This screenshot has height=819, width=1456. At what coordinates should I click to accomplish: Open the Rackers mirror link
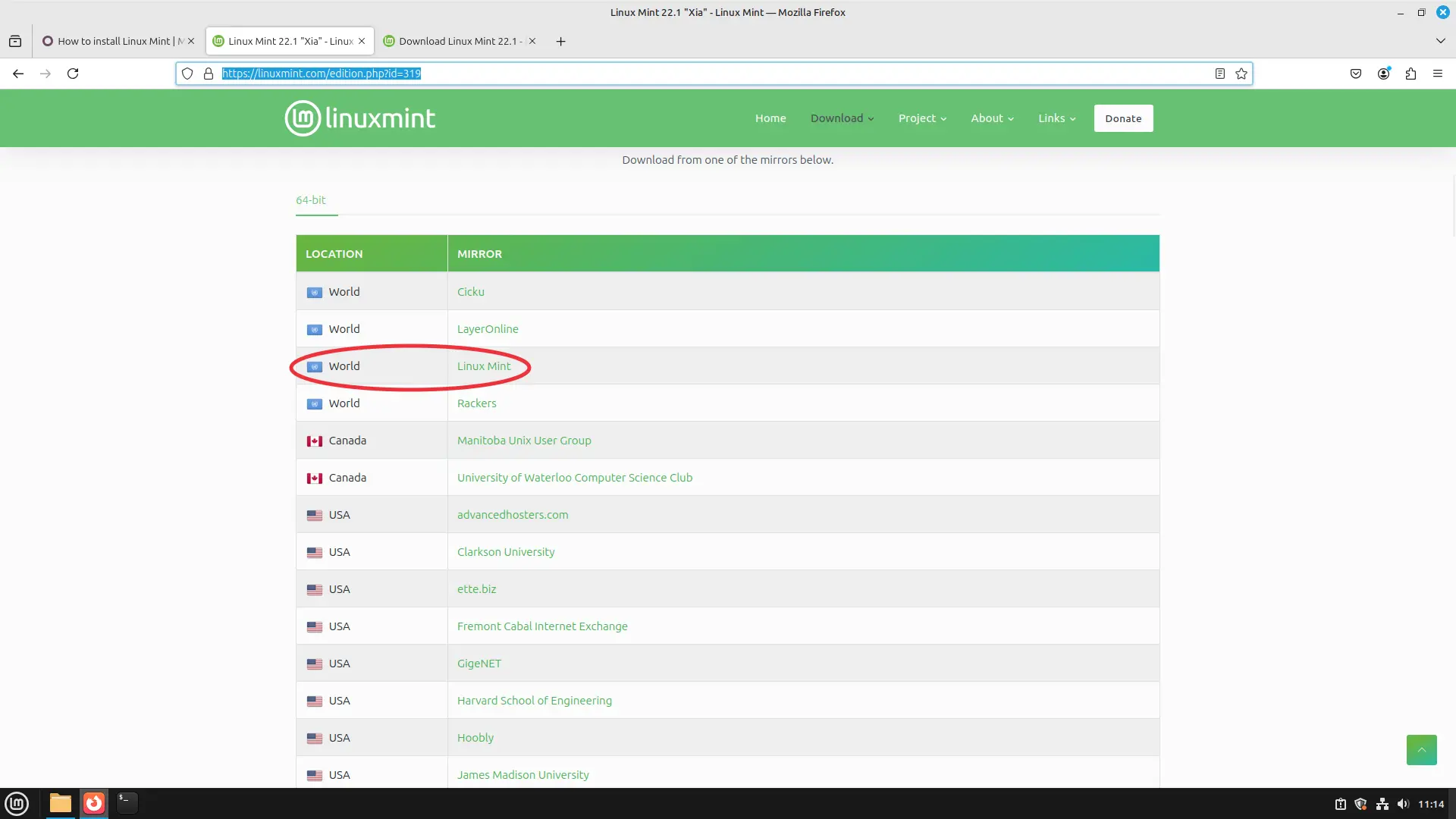[476, 403]
